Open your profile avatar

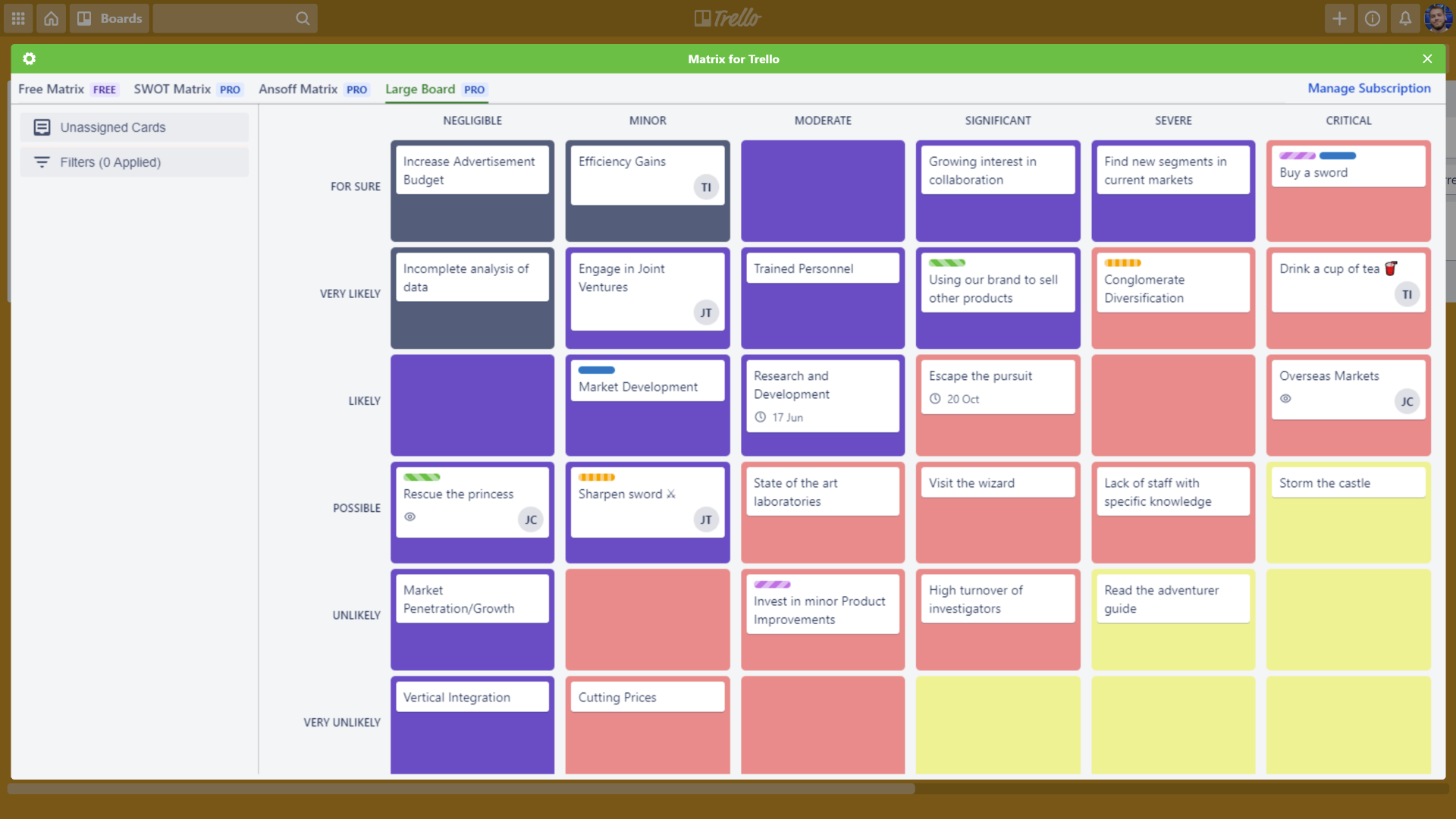tap(1438, 18)
